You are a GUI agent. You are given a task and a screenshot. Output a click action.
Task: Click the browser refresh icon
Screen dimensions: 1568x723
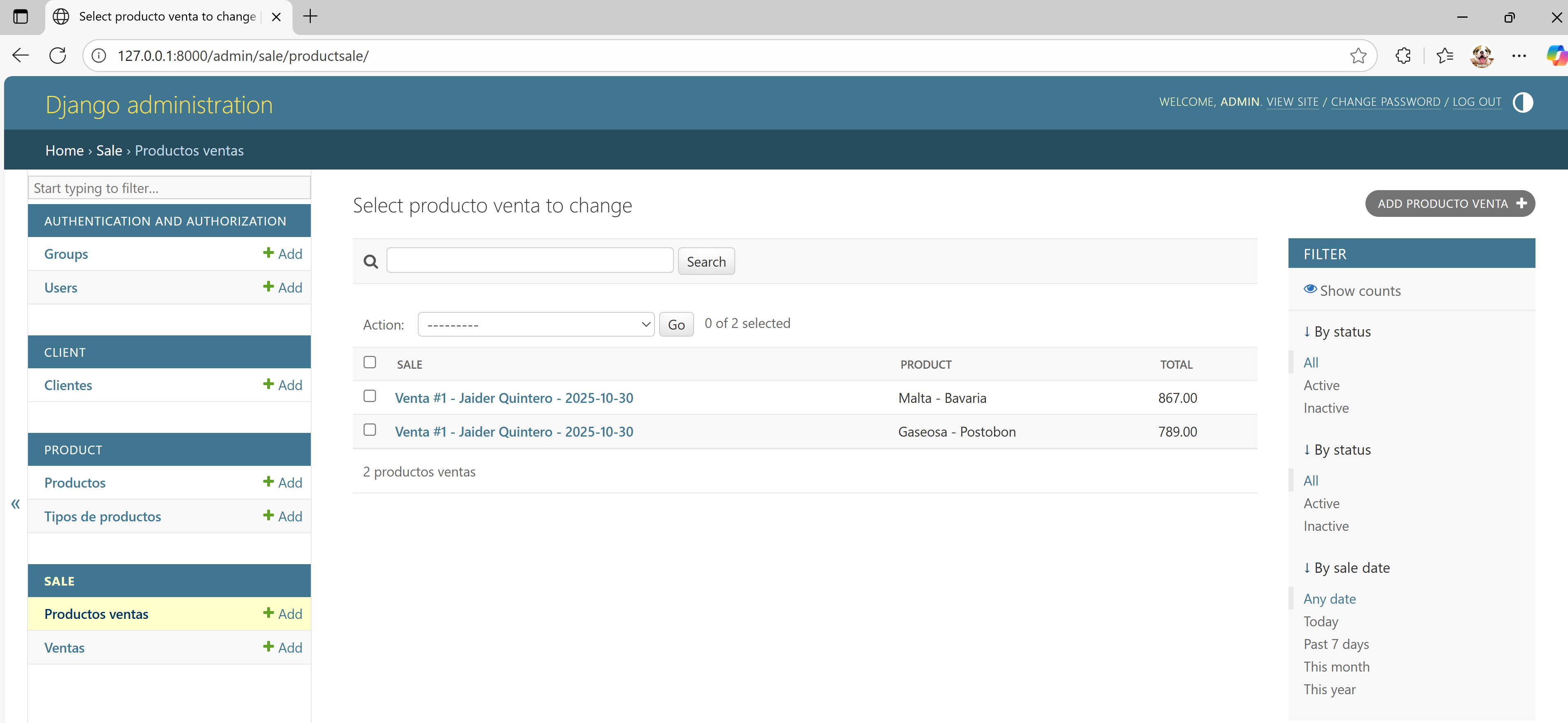pos(58,56)
